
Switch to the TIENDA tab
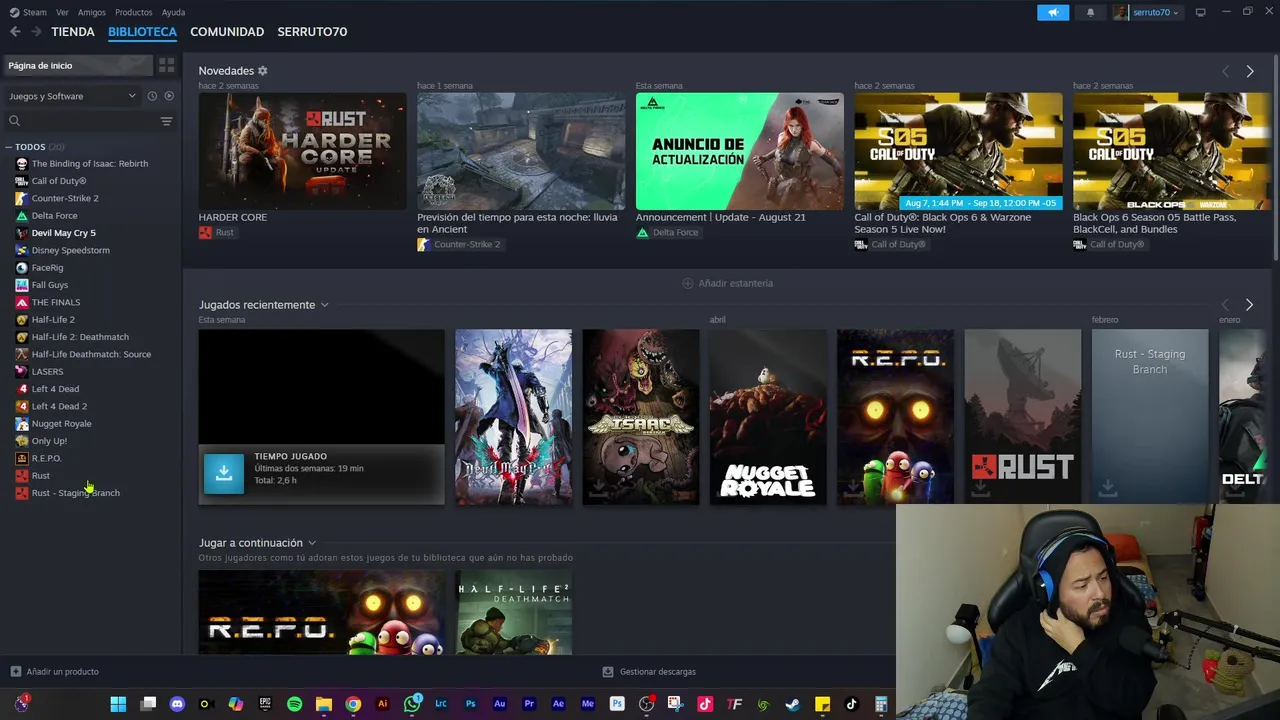click(73, 32)
